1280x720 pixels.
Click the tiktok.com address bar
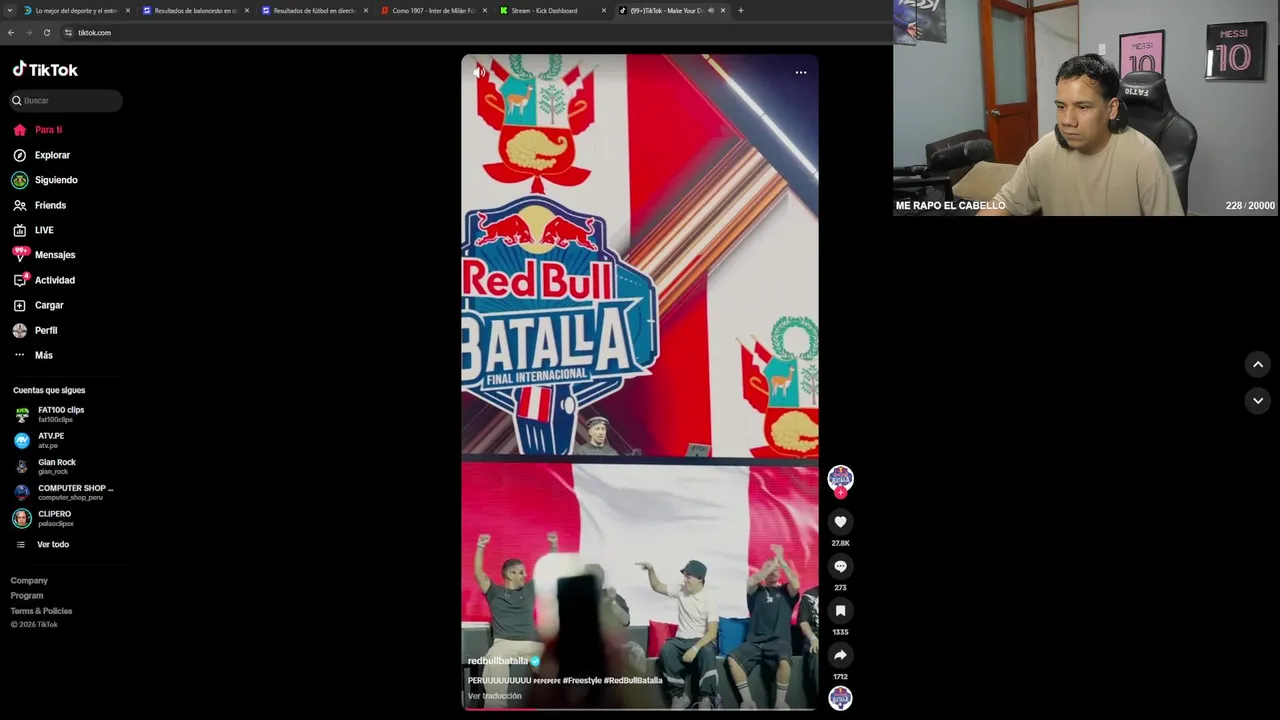95,33
